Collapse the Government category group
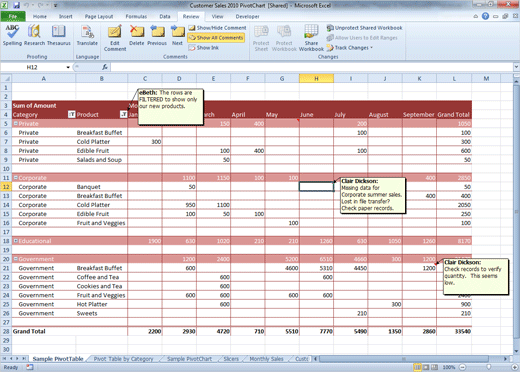 click(15, 259)
